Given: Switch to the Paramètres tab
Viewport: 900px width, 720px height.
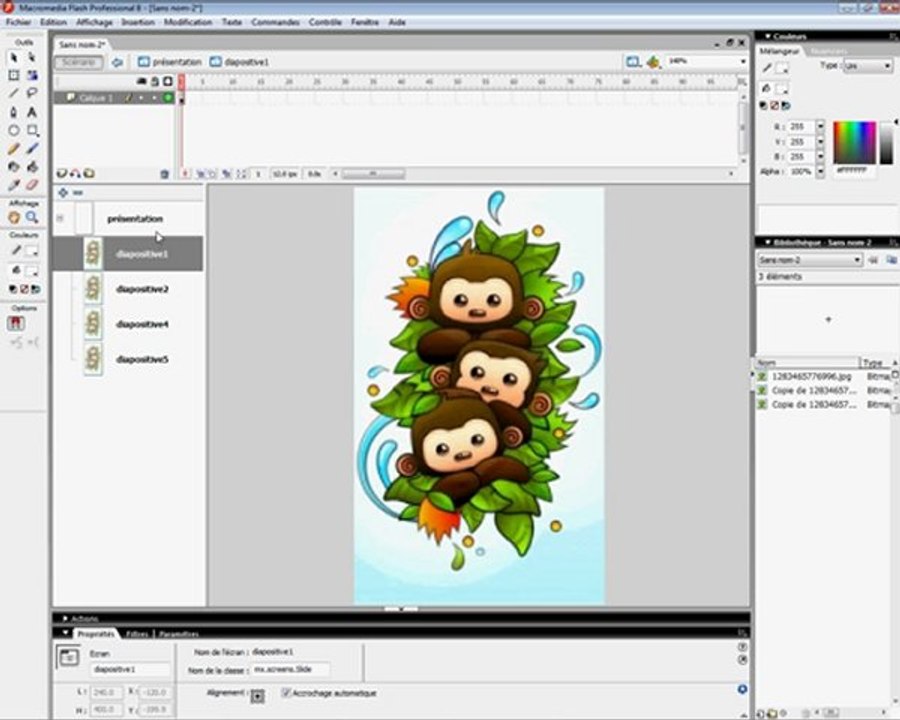Looking at the screenshot, I should coord(179,634).
